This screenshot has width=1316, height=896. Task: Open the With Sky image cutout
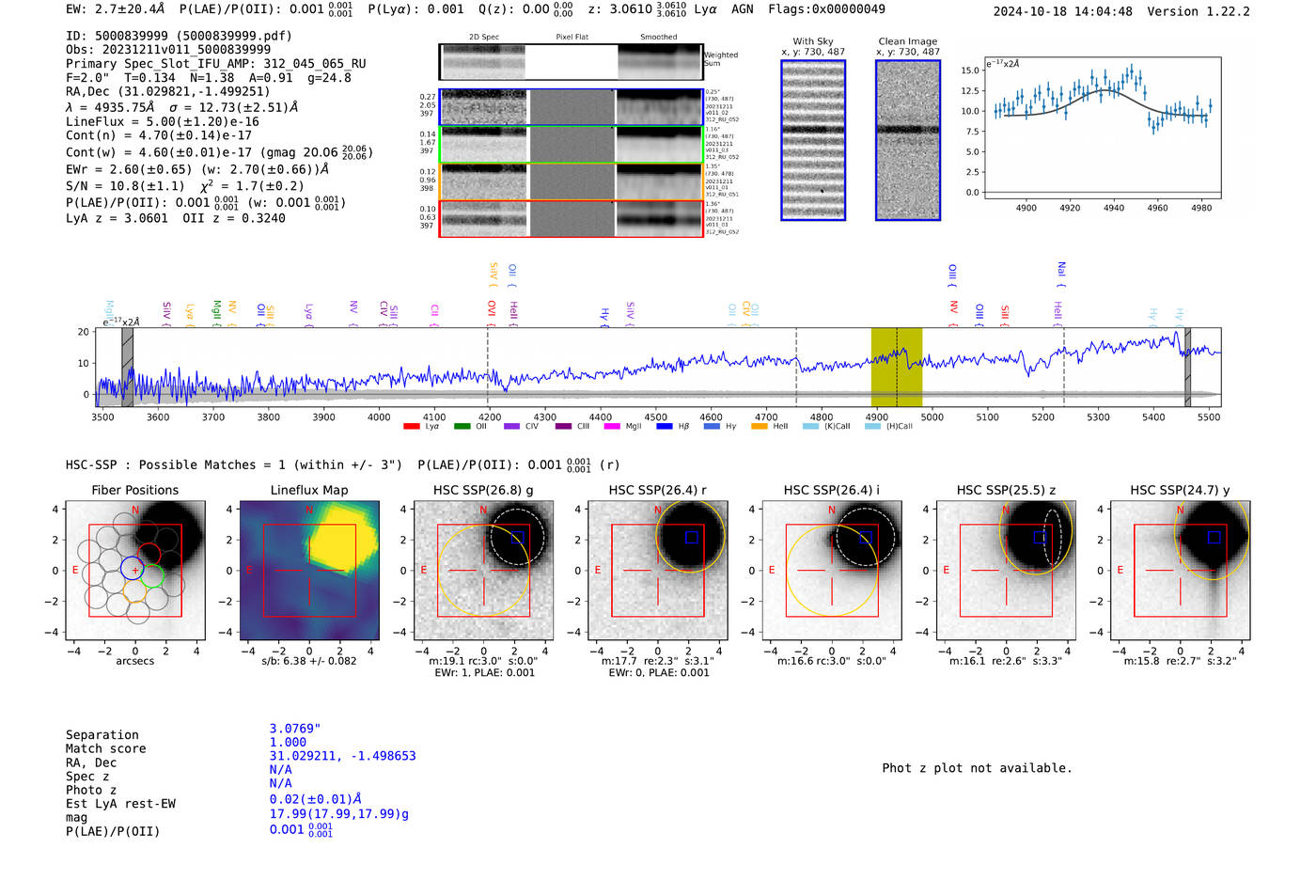[x=813, y=140]
